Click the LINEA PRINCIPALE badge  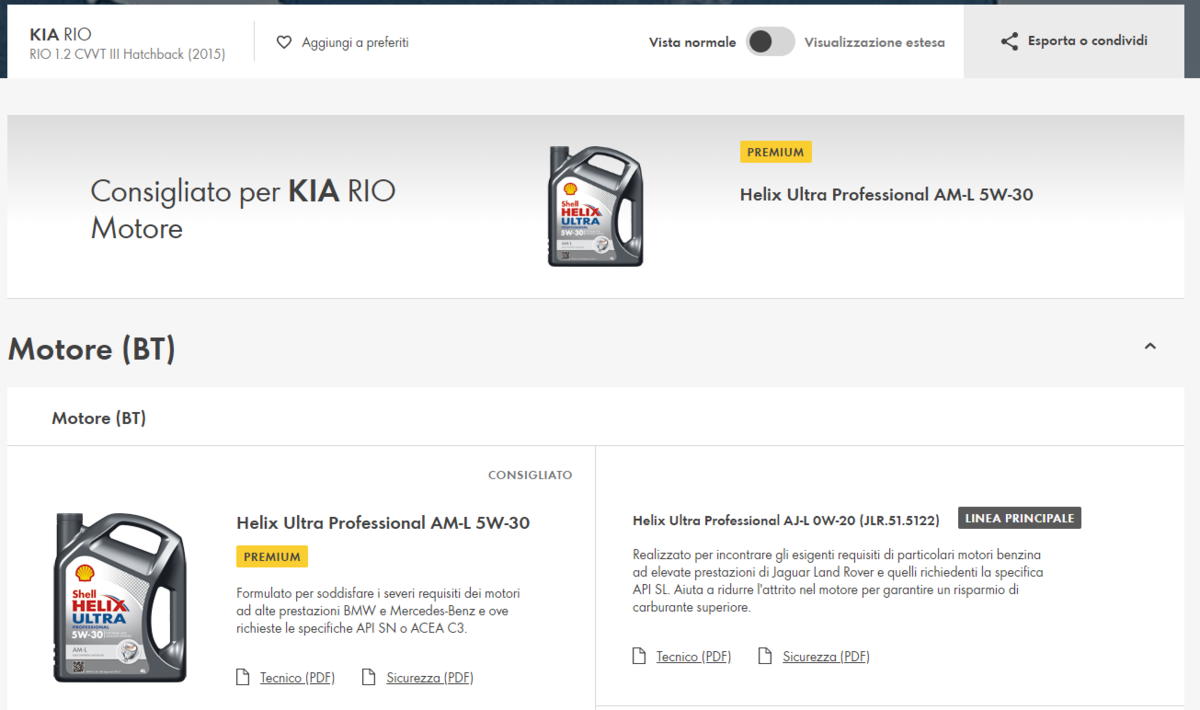point(1020,518)
